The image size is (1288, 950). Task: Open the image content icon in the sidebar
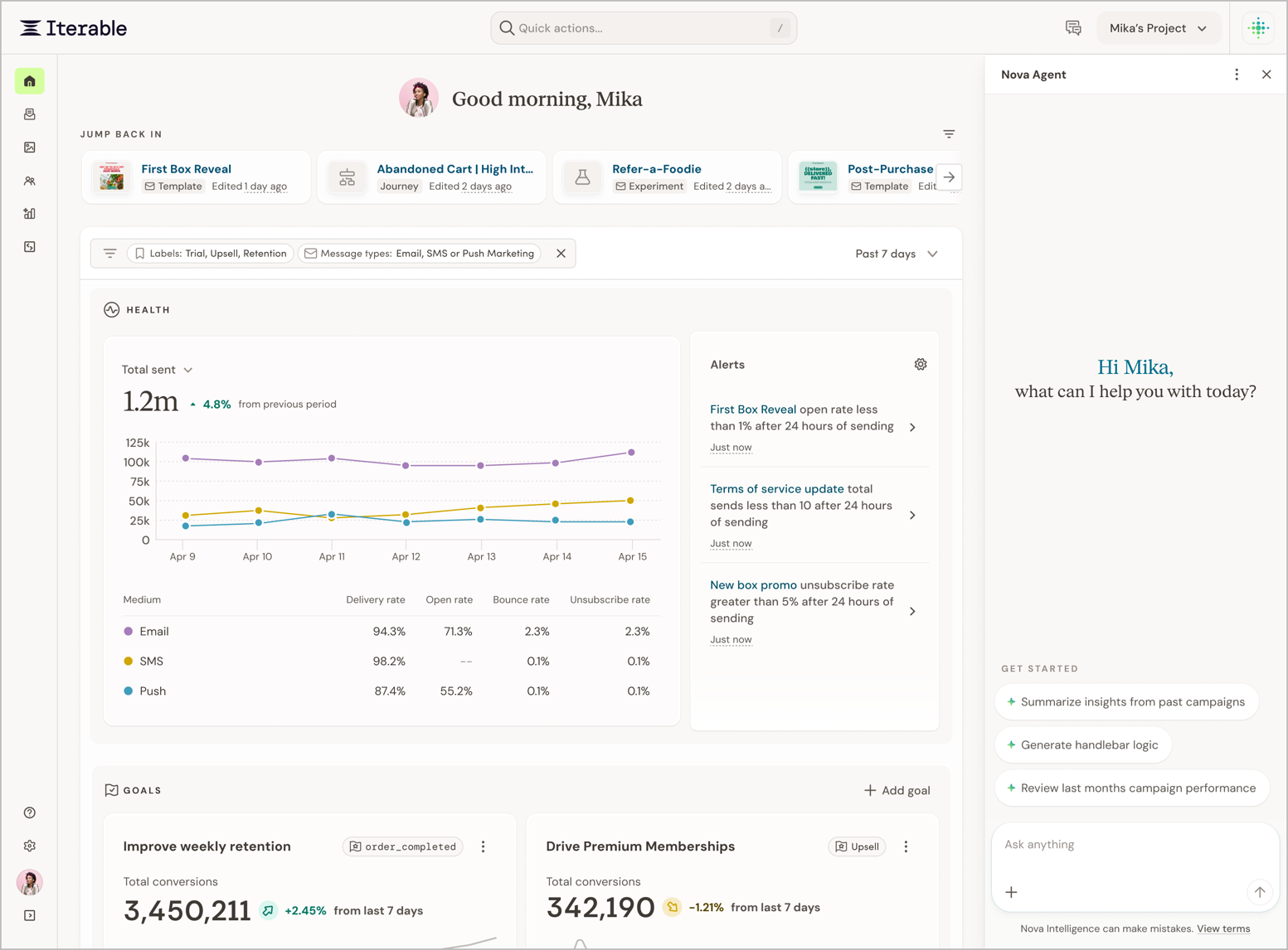30,148
